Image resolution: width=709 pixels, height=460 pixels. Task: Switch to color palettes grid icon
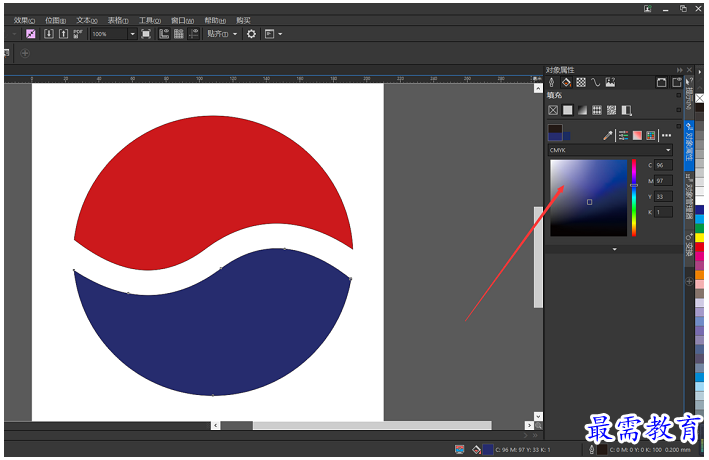[x=651, y=135]
